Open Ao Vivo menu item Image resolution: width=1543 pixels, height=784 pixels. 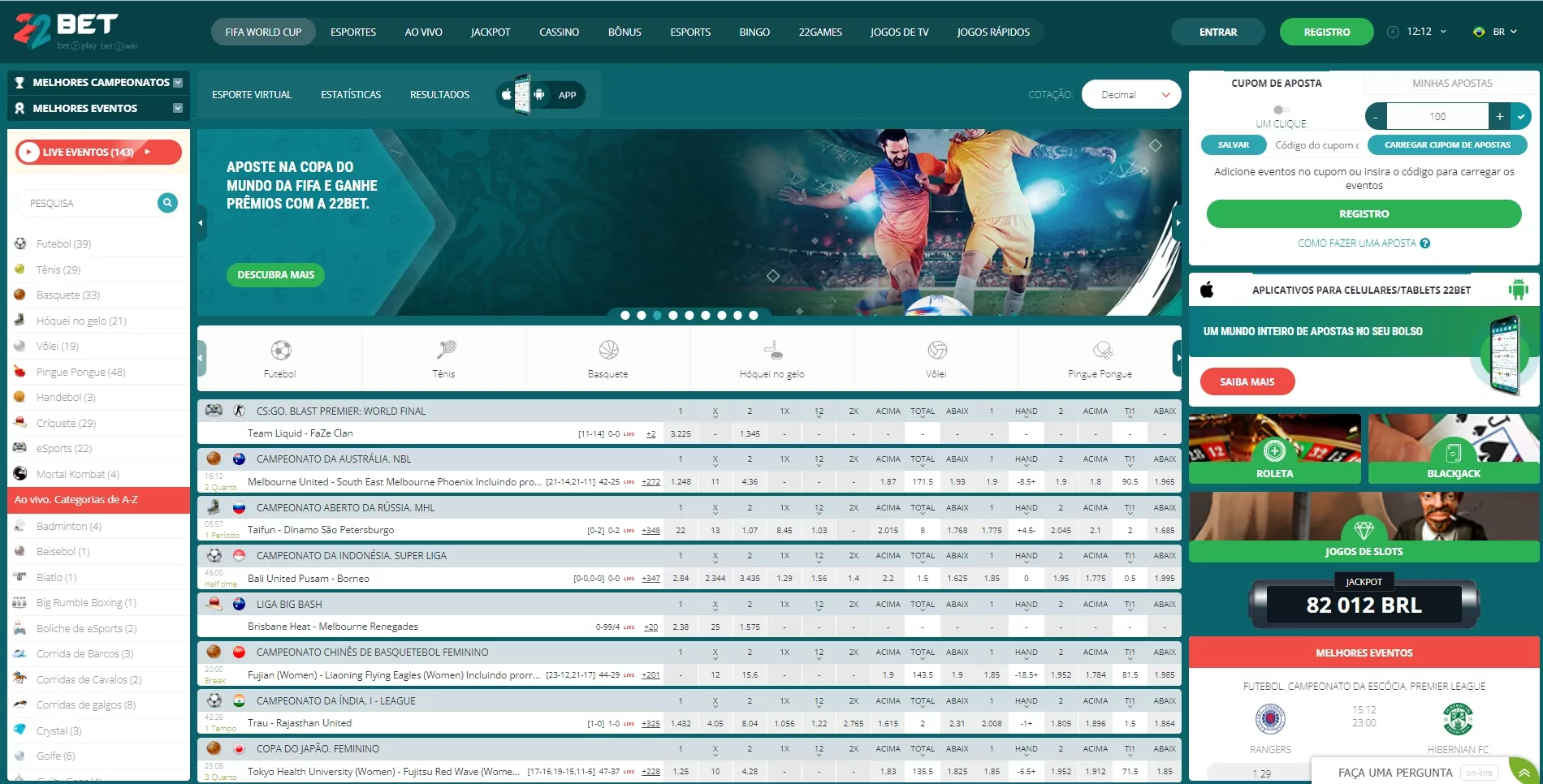coord(424,32)
